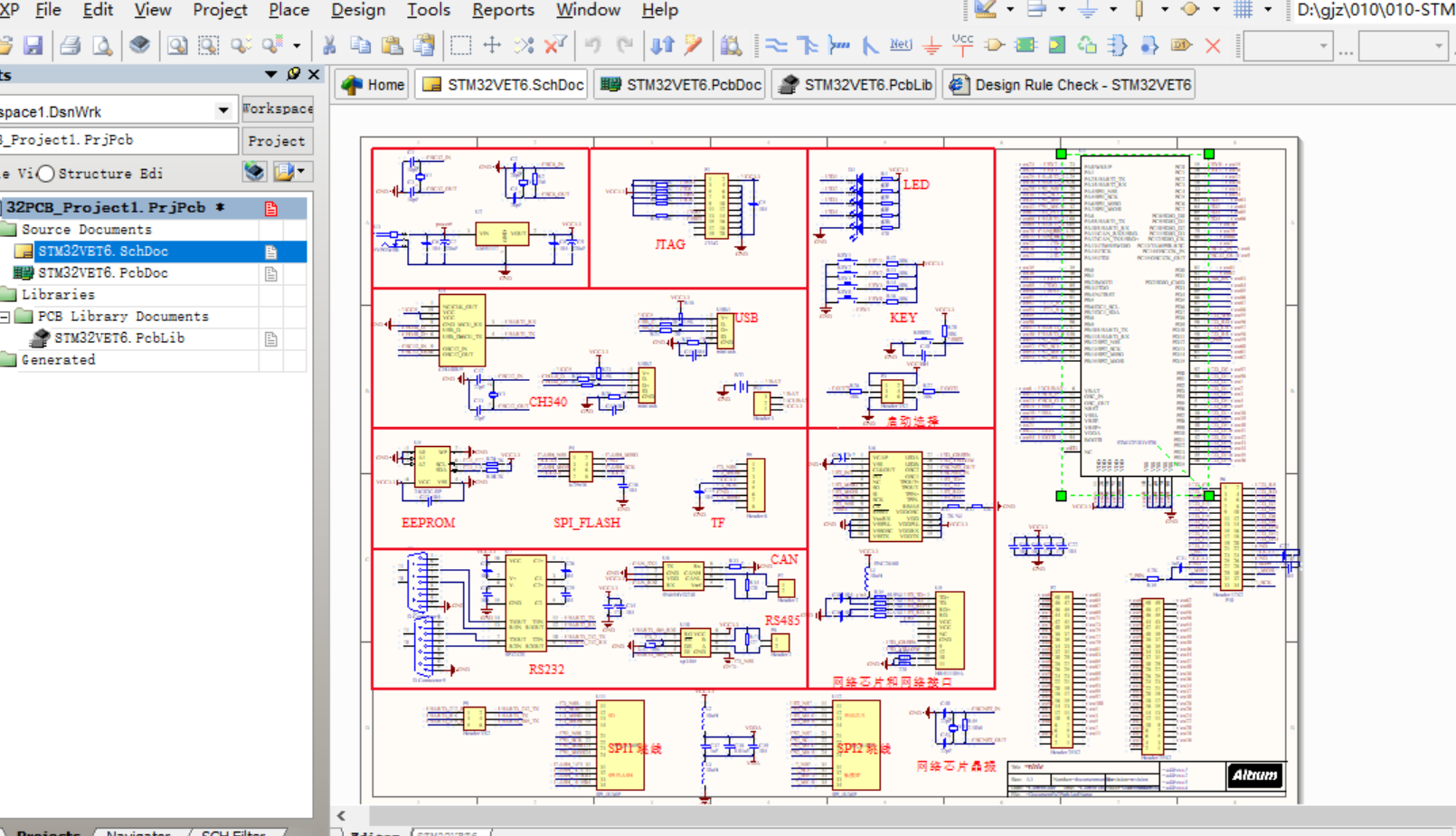Click the Print icon in toolbar
1456x836 pixels.
[x=71, y=45]
